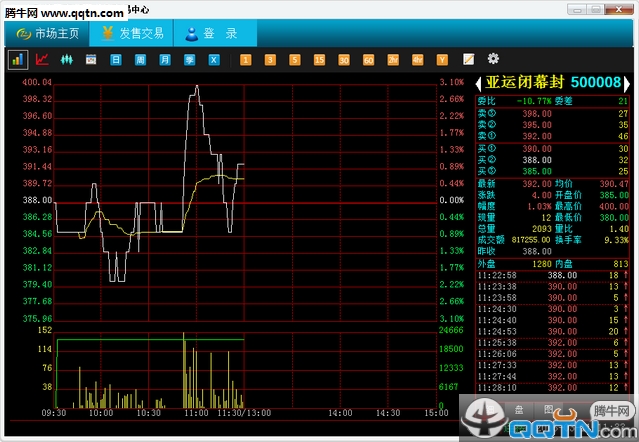
Task: Open the candlestick K-line chart view
Action: coord(66,60)
